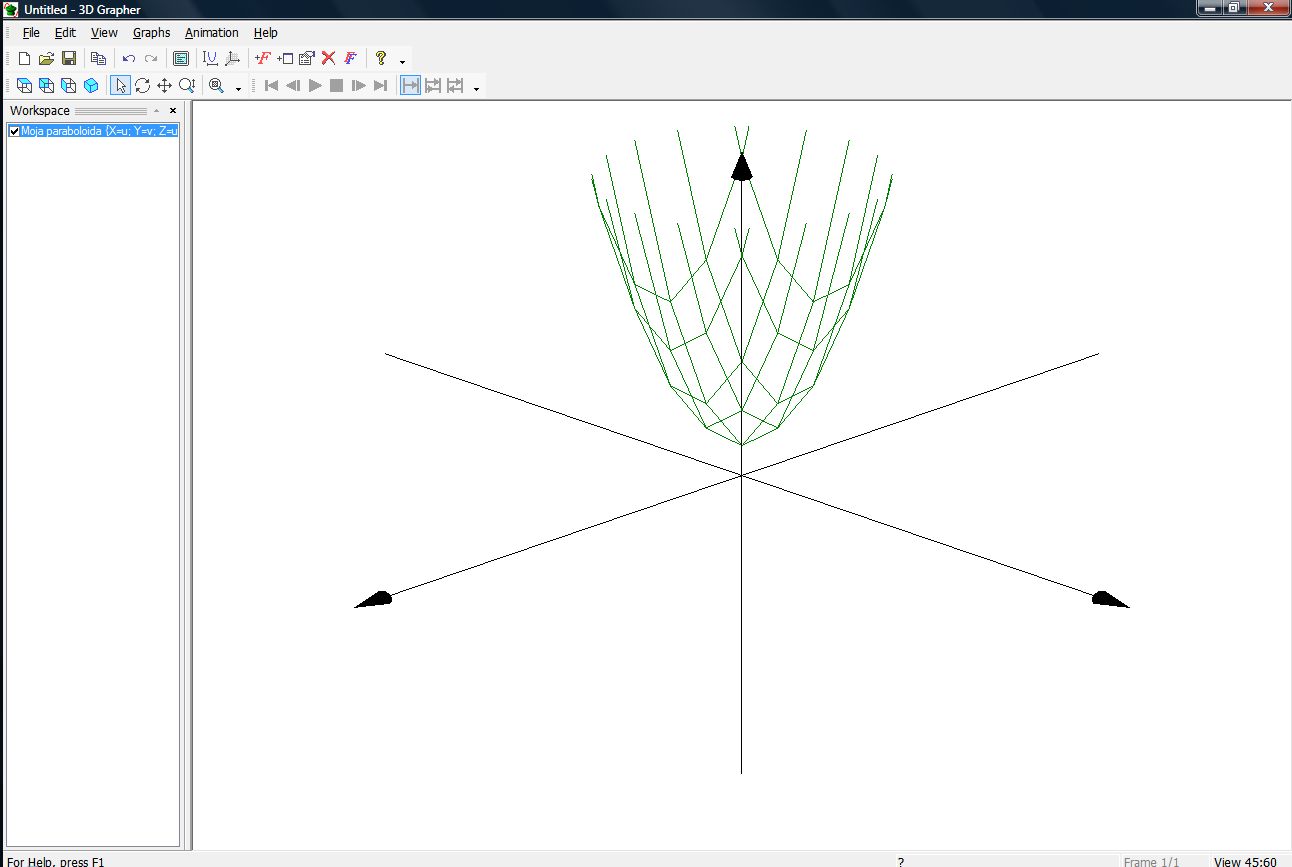Collapse Workspace panel with small triangle

(x=156, y=111)
